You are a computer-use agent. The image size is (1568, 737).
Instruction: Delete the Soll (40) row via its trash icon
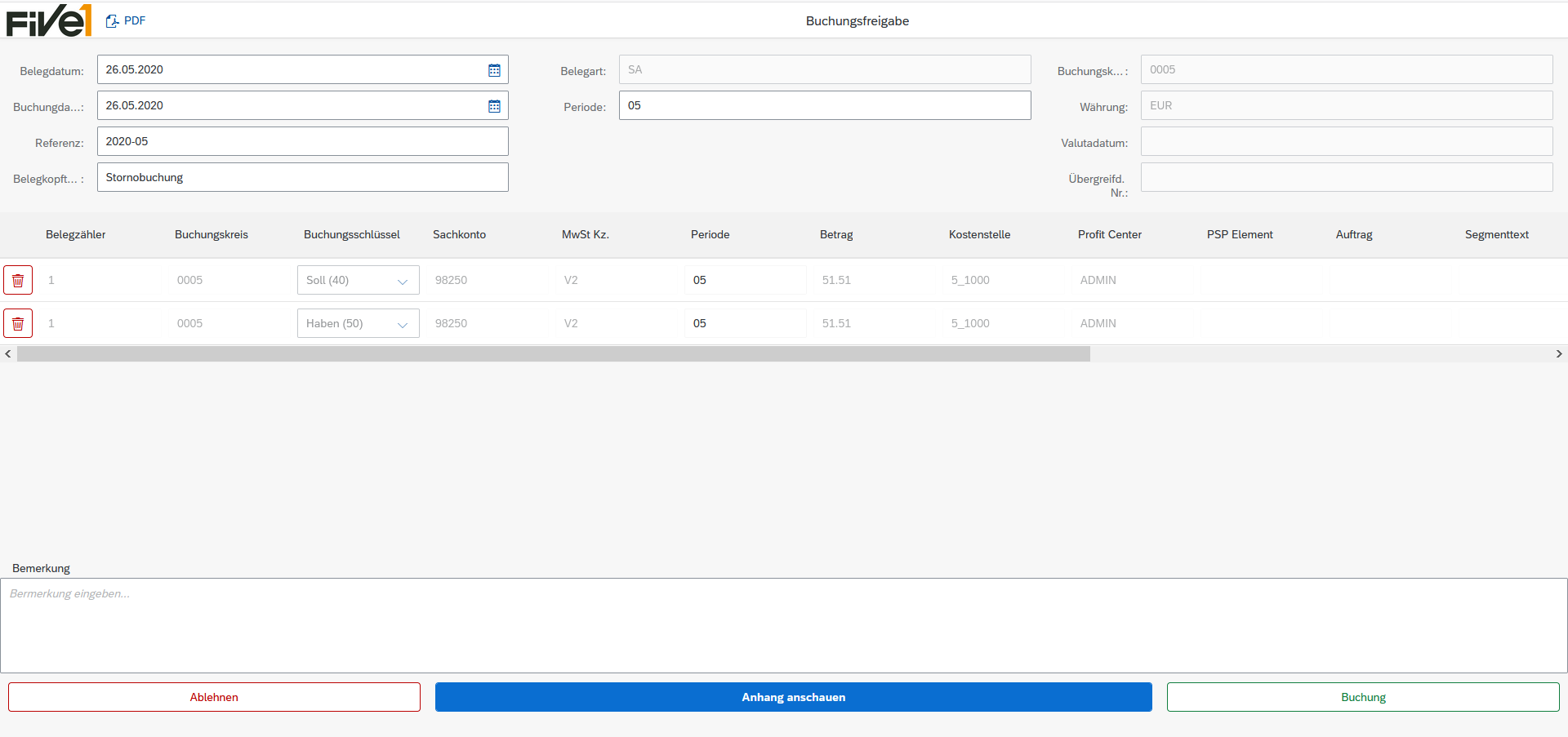coord(18,280)
